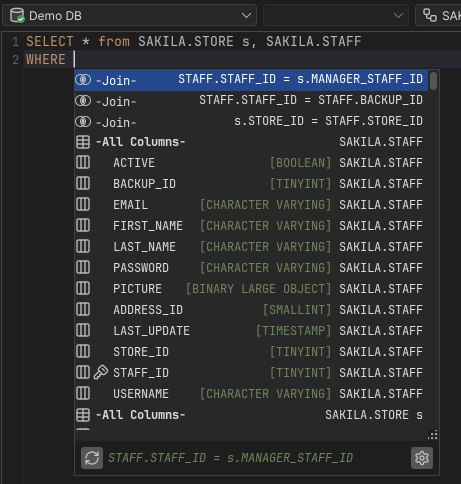Screen dimensions: 461x484
Task: Click line number 1 in gutter
Action: click(x=15, y=42)
